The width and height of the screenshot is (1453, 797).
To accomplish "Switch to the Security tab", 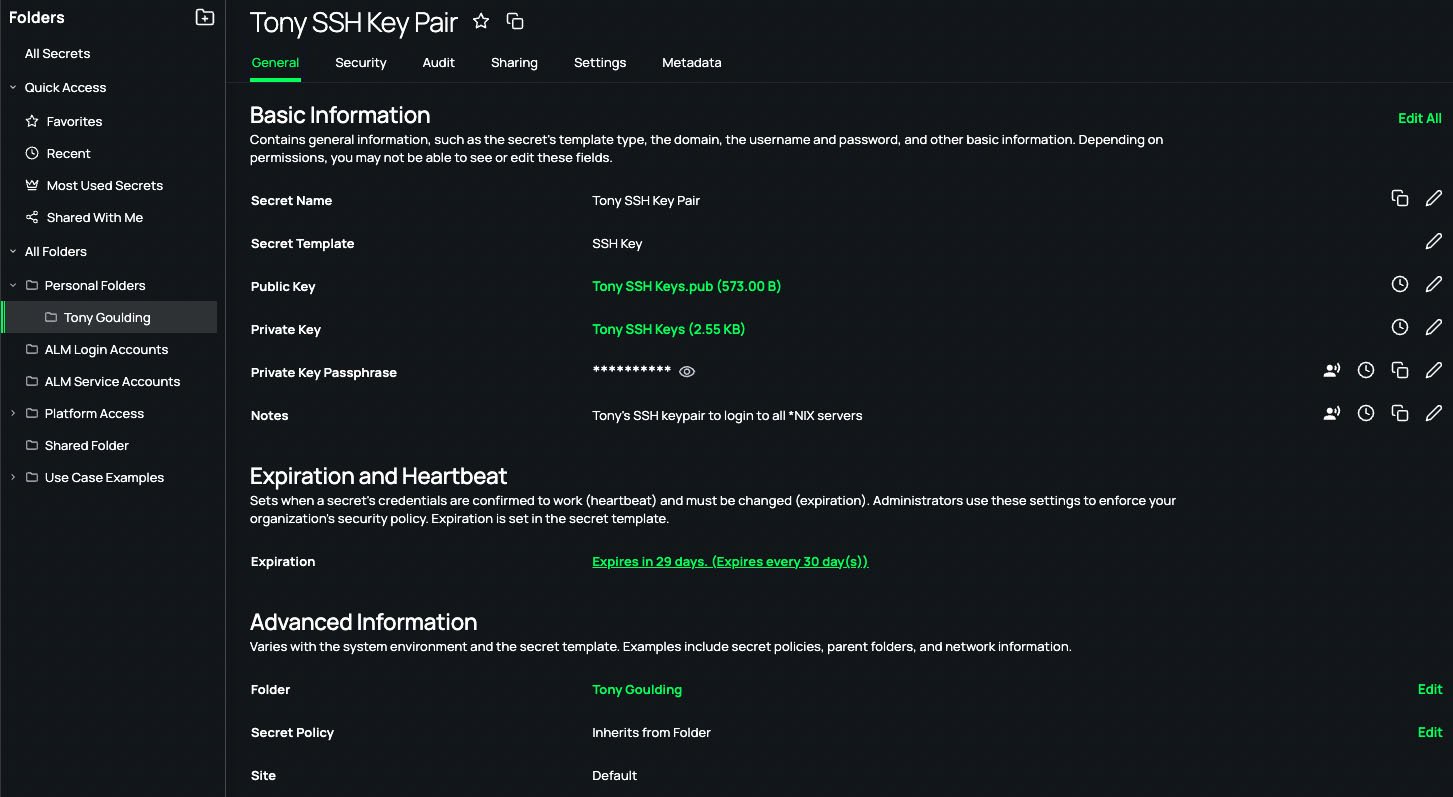I will click(360, 62).
